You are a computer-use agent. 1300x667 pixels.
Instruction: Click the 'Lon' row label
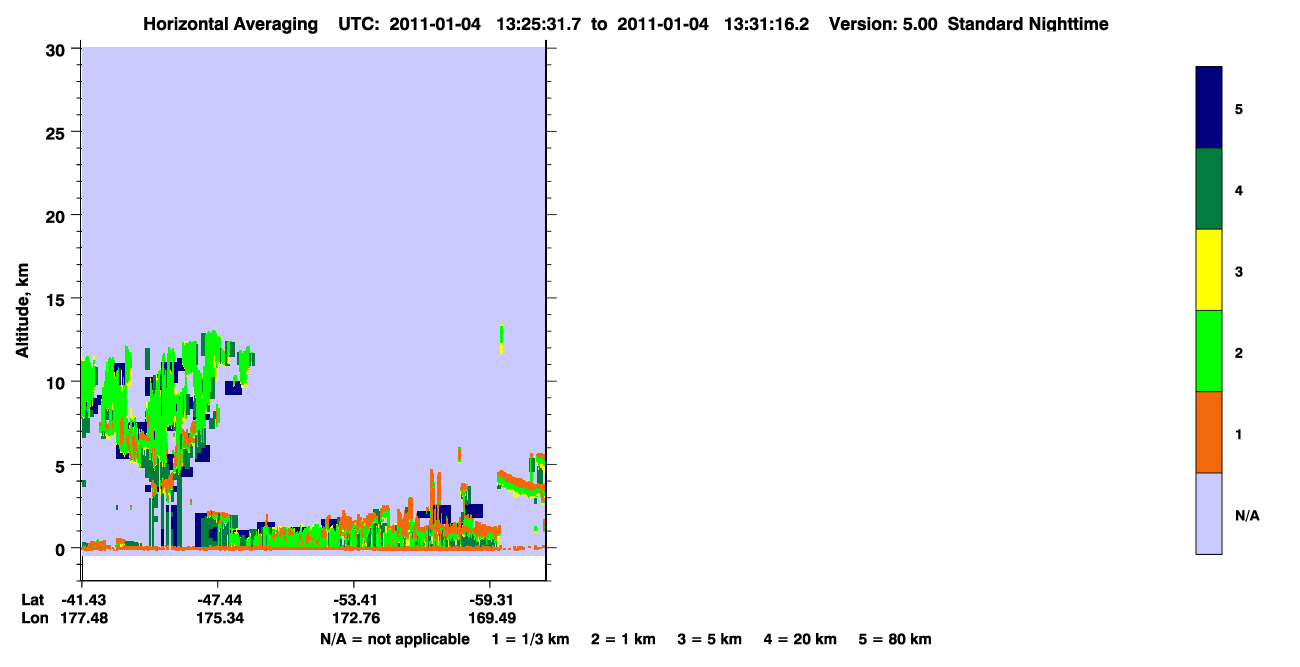[x=35, y=619]
